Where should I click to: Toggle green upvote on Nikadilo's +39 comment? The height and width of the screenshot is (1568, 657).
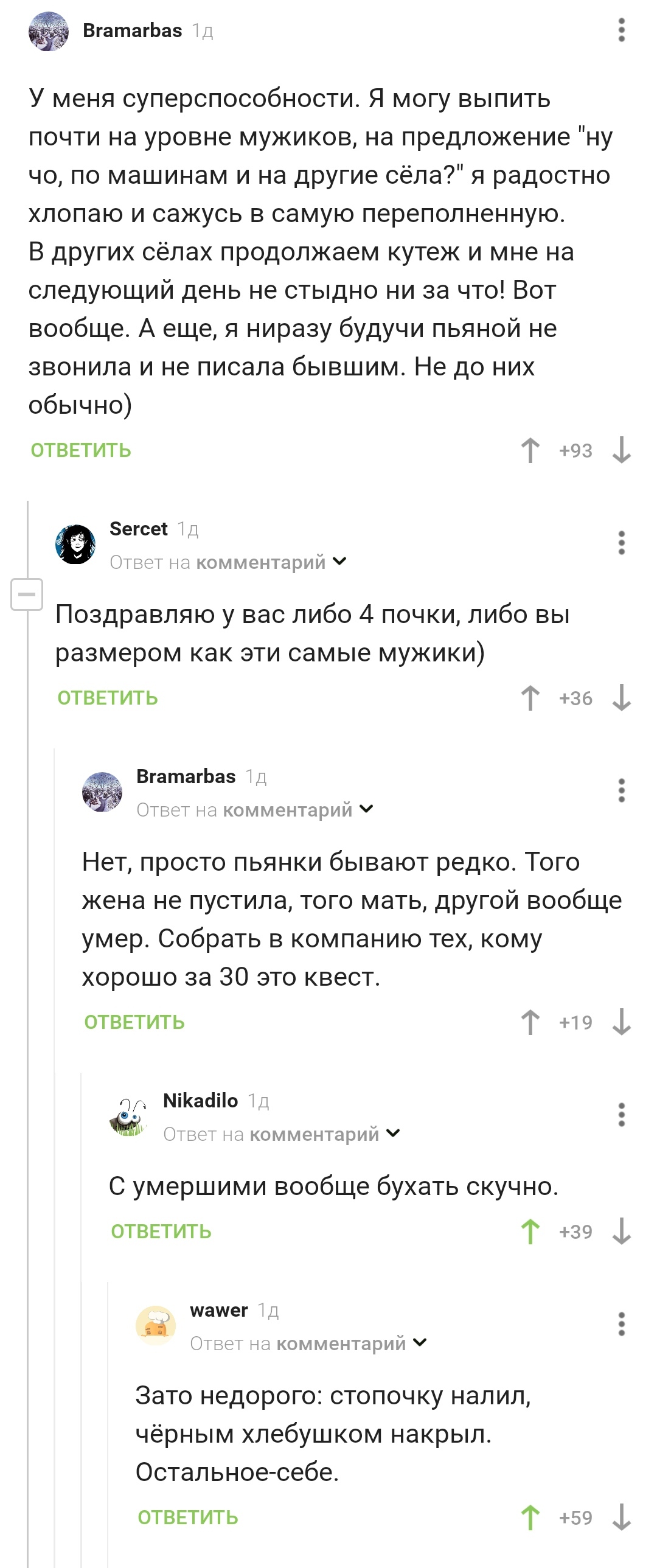(x=530, y=1232)
